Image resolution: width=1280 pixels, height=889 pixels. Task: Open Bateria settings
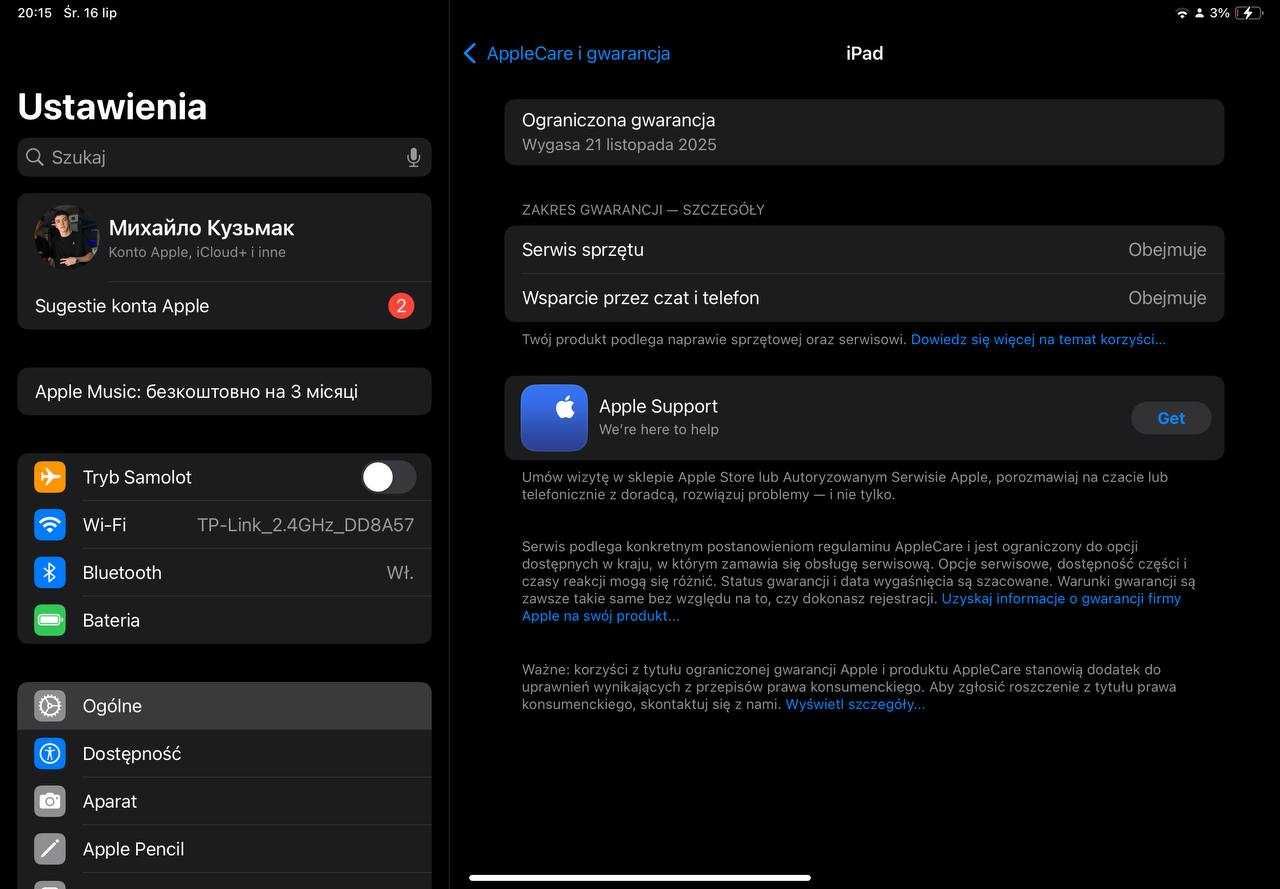tap(224, 620)
